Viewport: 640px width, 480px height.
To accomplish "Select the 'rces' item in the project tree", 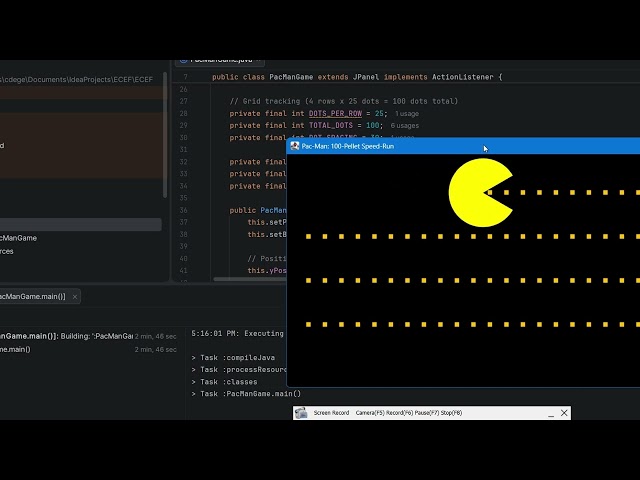I will pyautogui.click(x=7, y=251).
